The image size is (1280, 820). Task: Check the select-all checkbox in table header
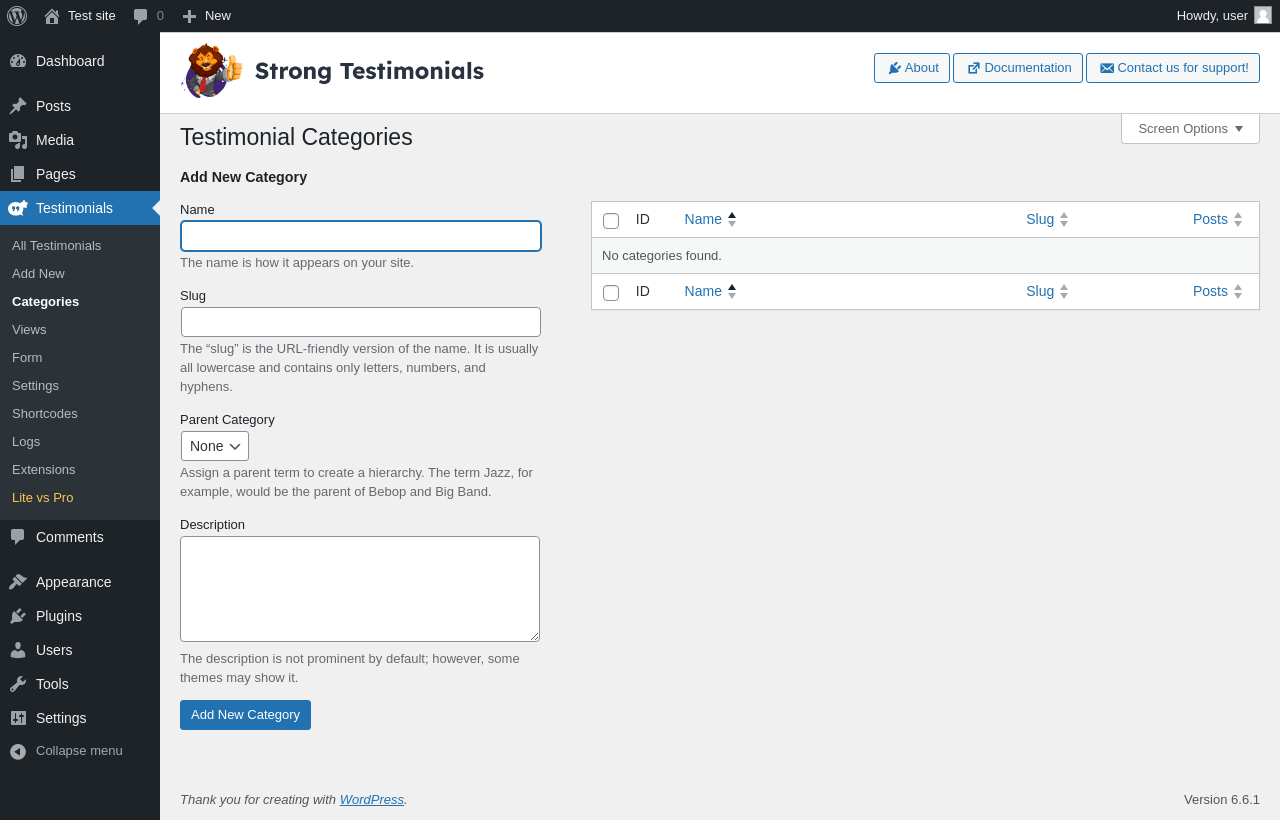click(x=611, y=221)
